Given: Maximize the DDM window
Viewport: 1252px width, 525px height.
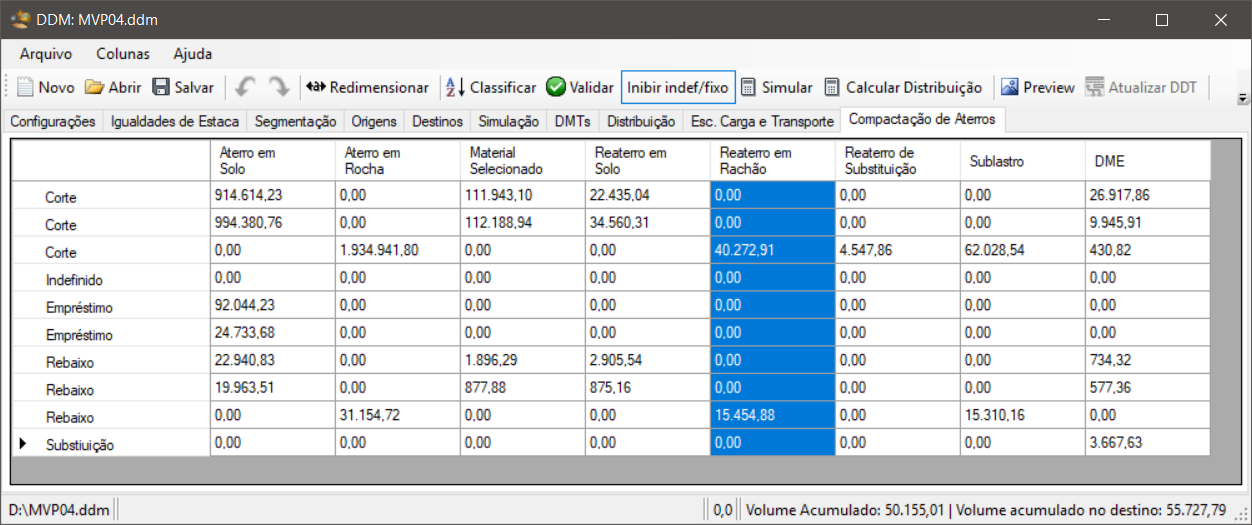Looking at the screenshot, I should pyautogui.click(x=1161, y=19).
